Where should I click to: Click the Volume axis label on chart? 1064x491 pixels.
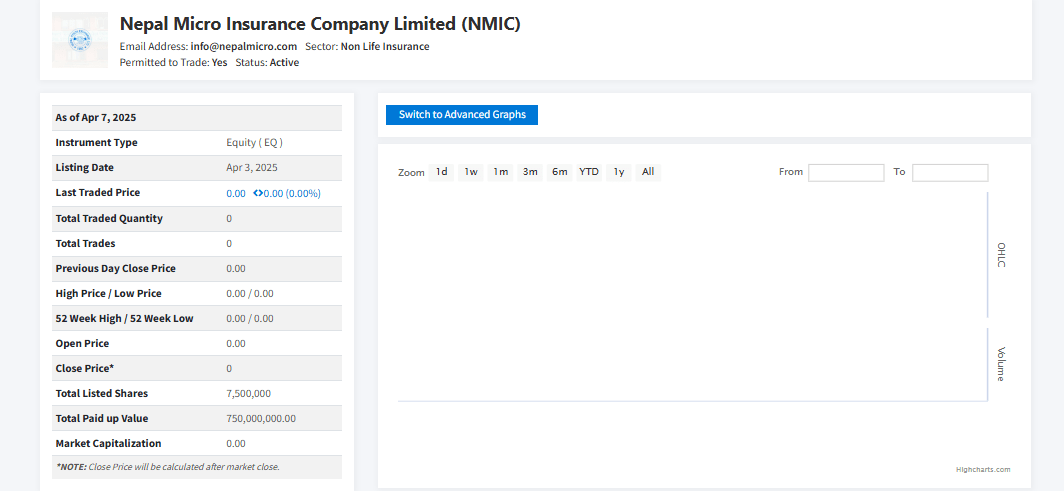[x=1001, y=364]
